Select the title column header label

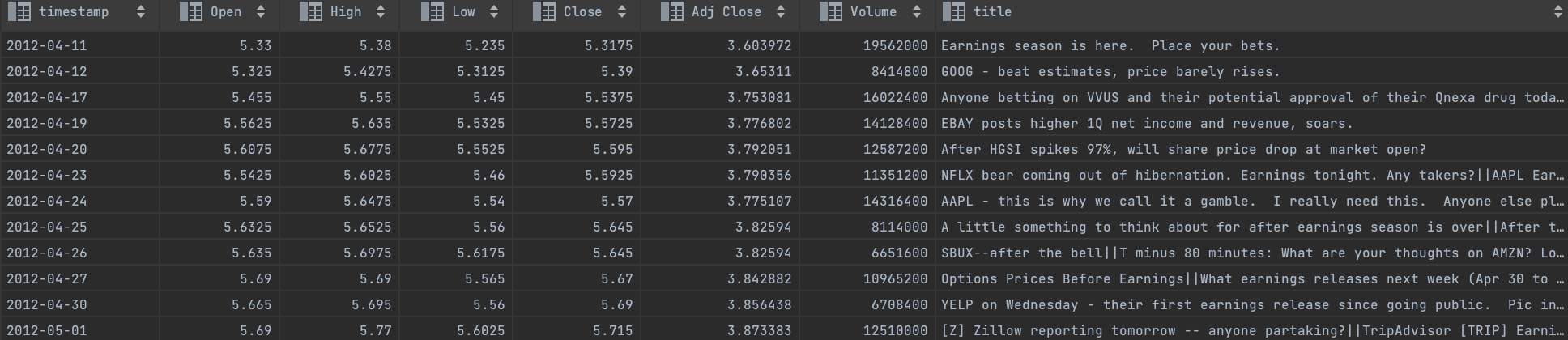(x=993, y=12)
